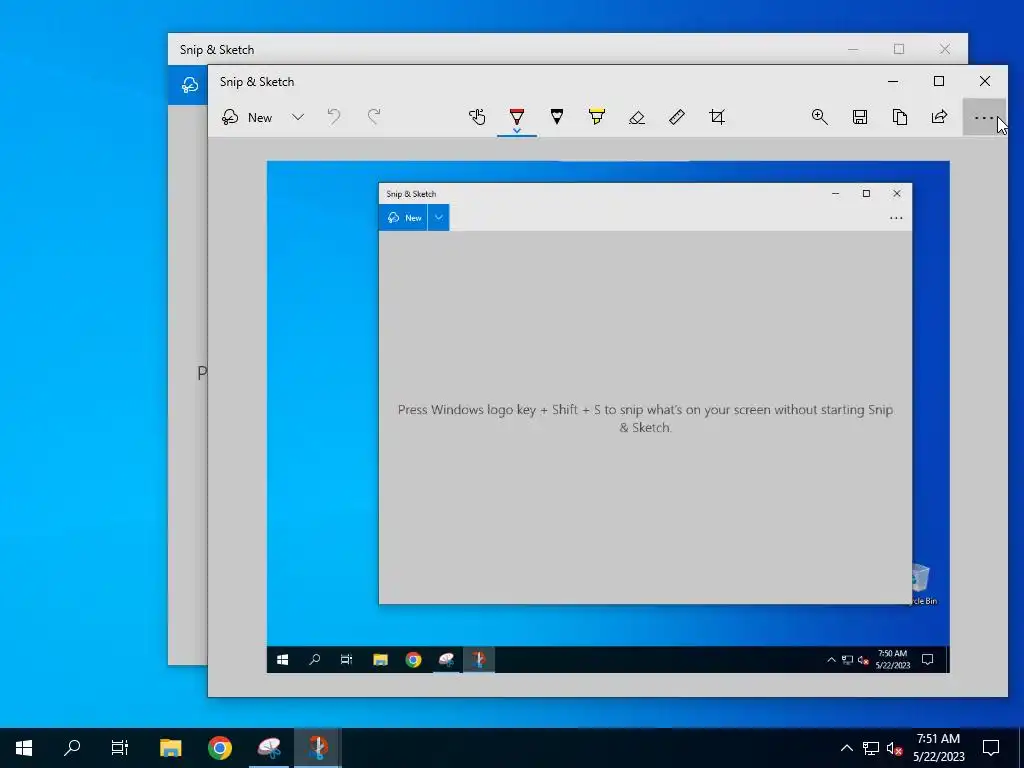Expand the New snip delay dropdown arrow
This screenshot has height=768, width=1024.
point(298,118)
